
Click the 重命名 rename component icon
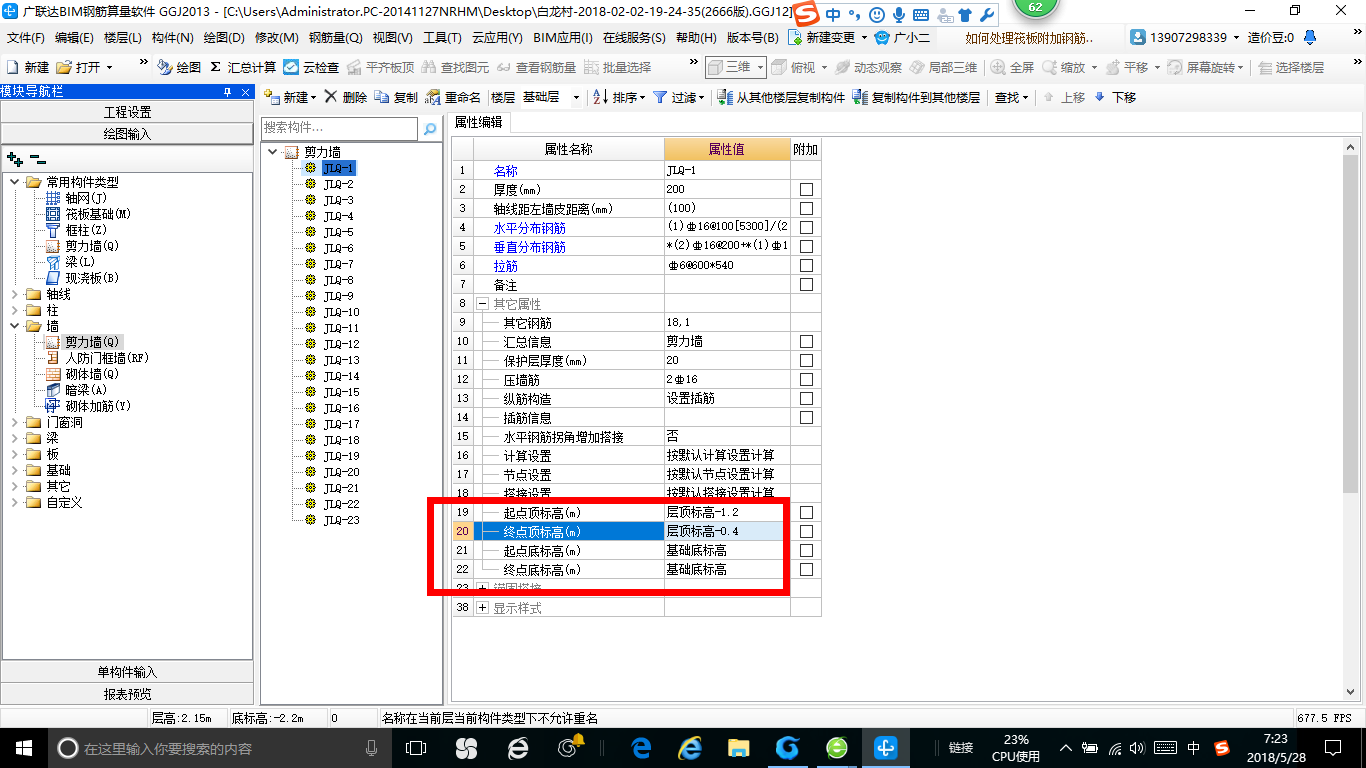click(433, 97)
